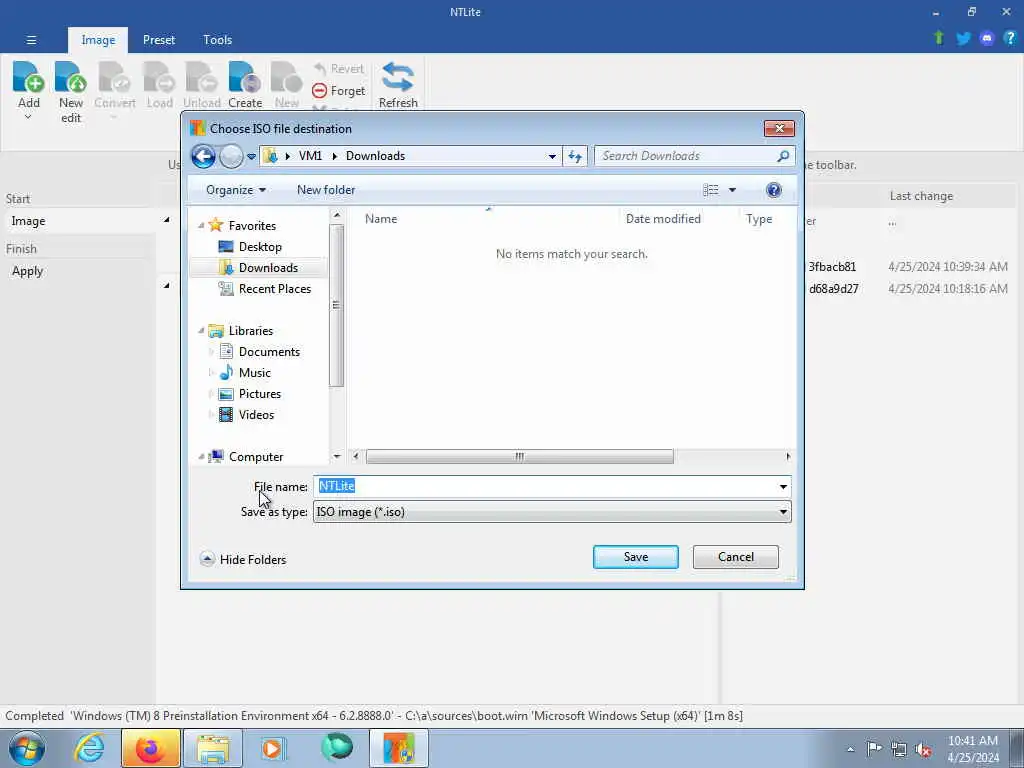
Task: Click the Windows Start button
Action: 27,748
